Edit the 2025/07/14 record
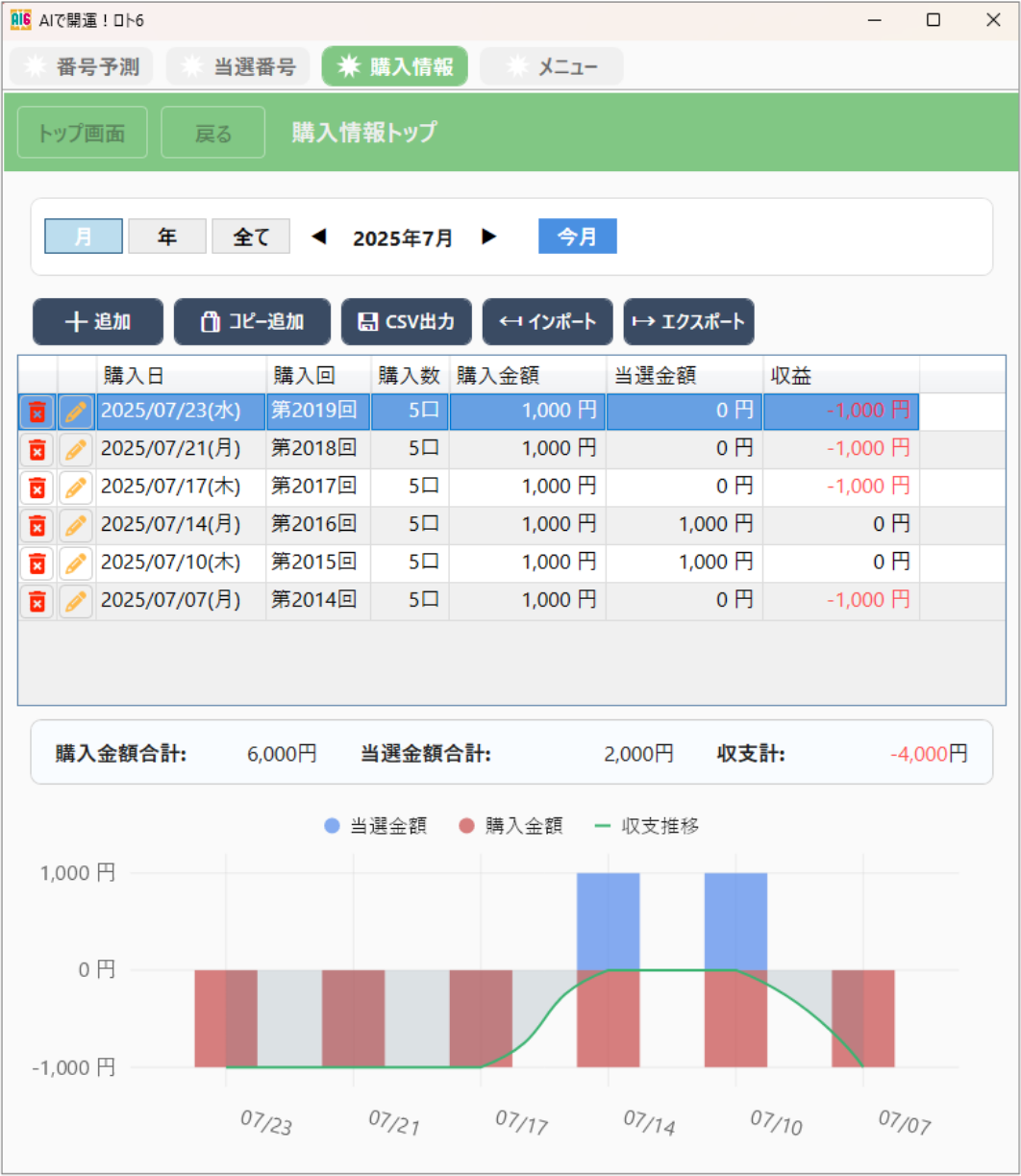The width and height of the screenshot is (1021, 1176). coord(75,525)
